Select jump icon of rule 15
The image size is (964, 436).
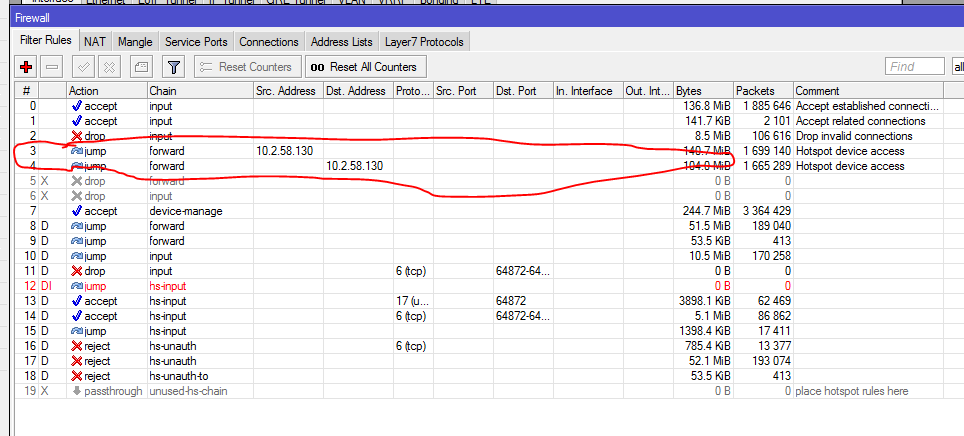point(77,331)
